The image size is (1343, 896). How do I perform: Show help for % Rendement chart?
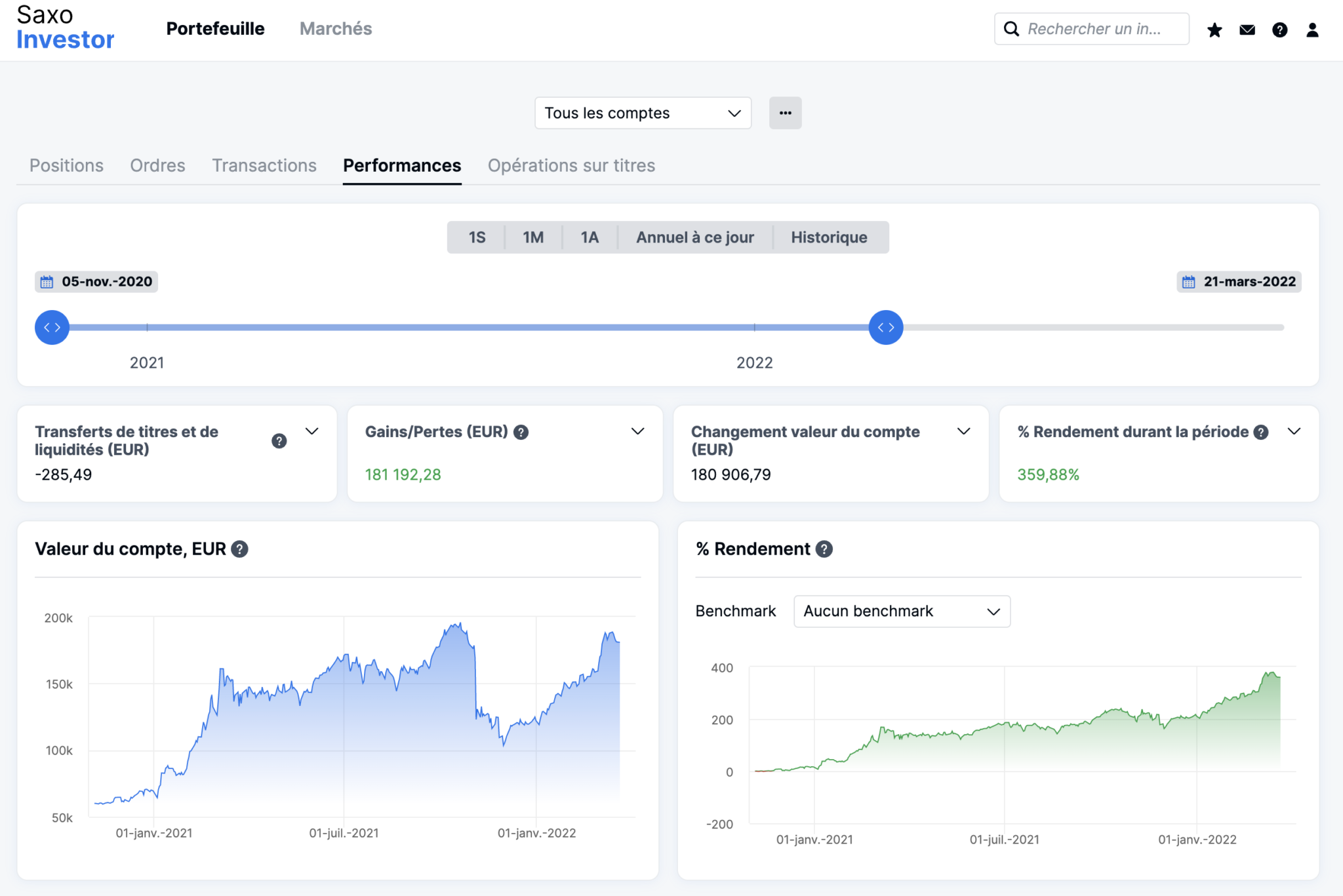824,549
